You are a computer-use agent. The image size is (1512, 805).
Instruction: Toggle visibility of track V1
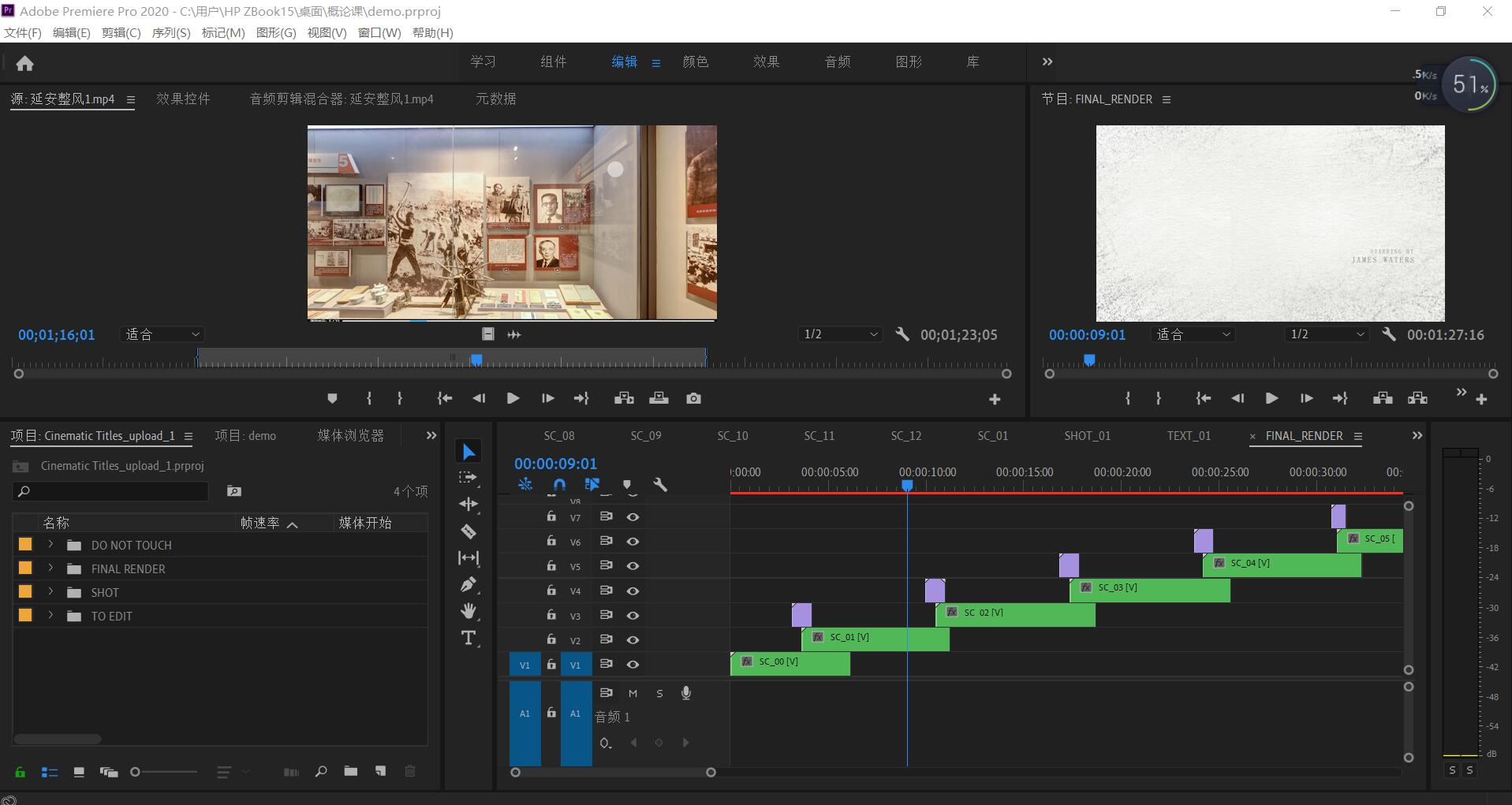pos(633,665)
